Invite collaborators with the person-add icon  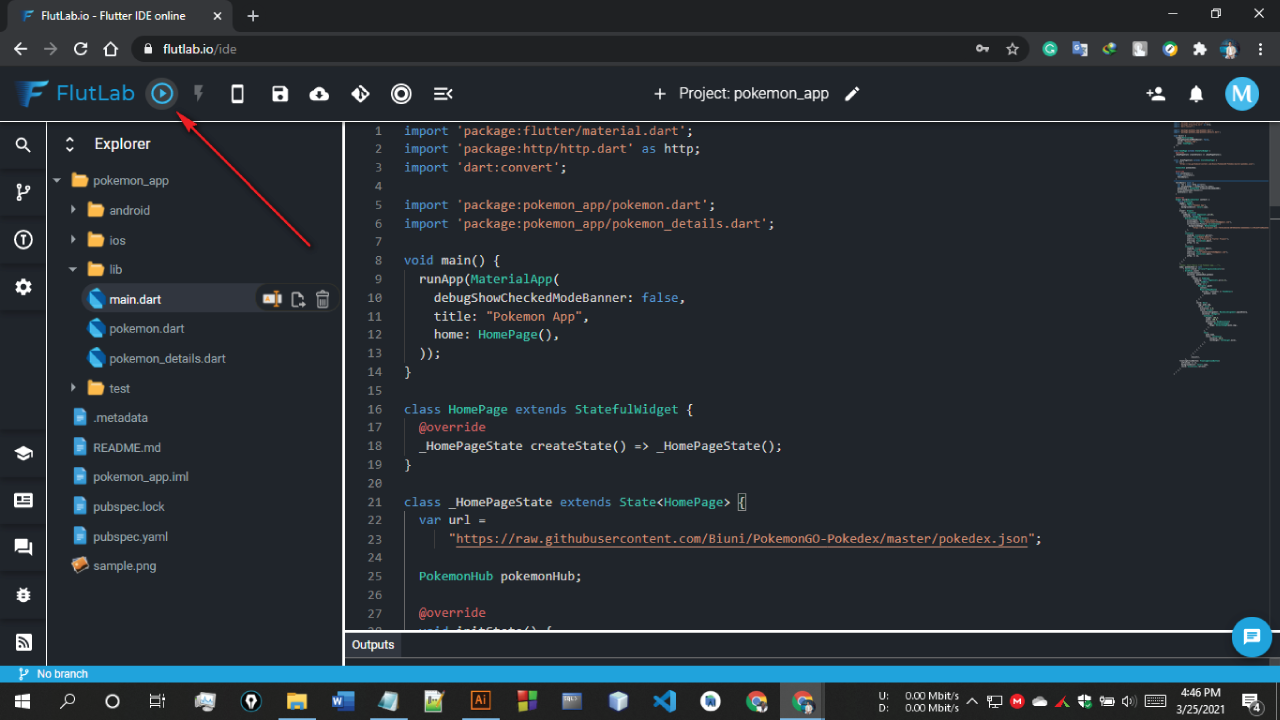(x=1156, y=93)
